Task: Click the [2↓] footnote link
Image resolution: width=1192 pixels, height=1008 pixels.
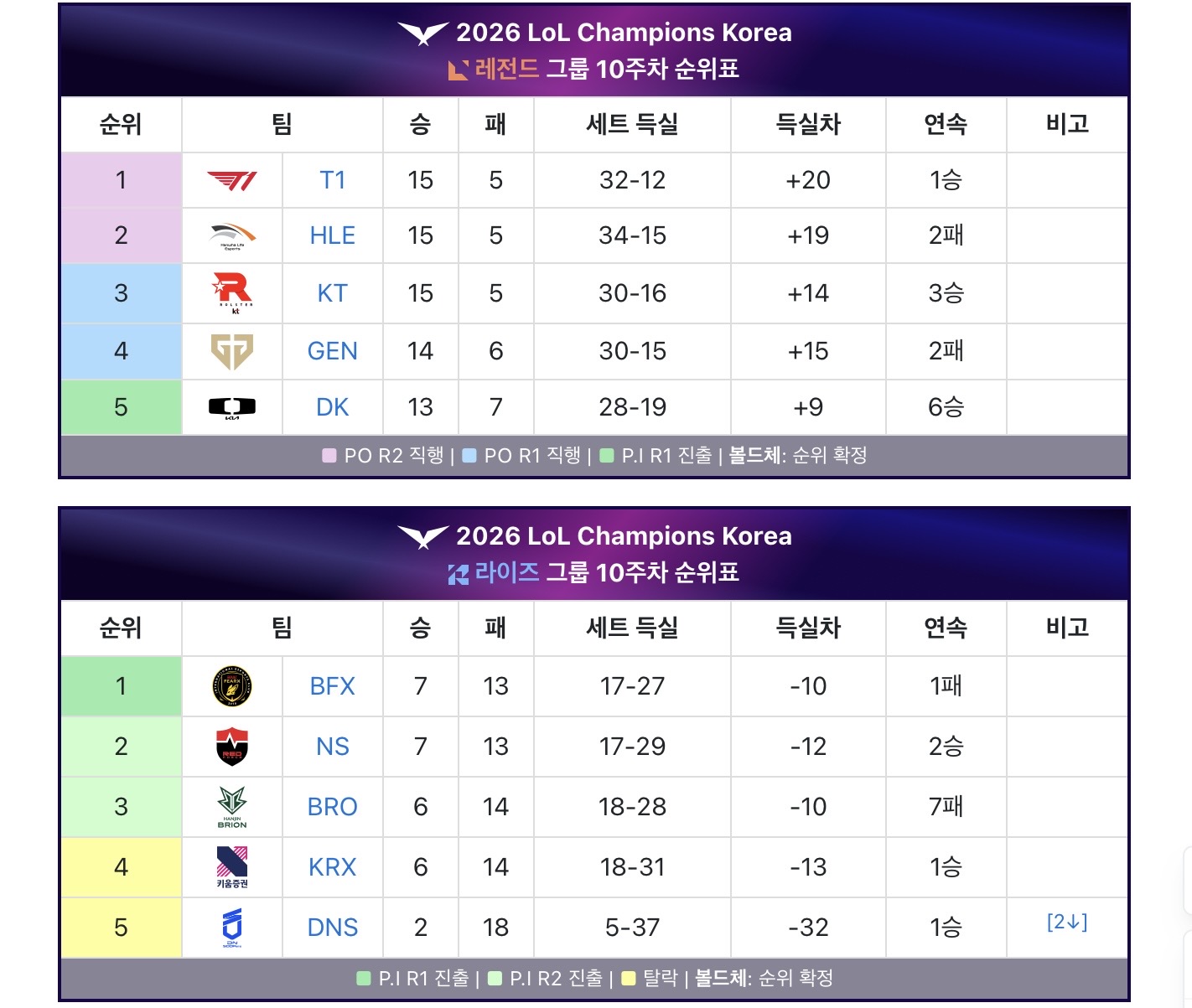Action: tap(1067, 922)
